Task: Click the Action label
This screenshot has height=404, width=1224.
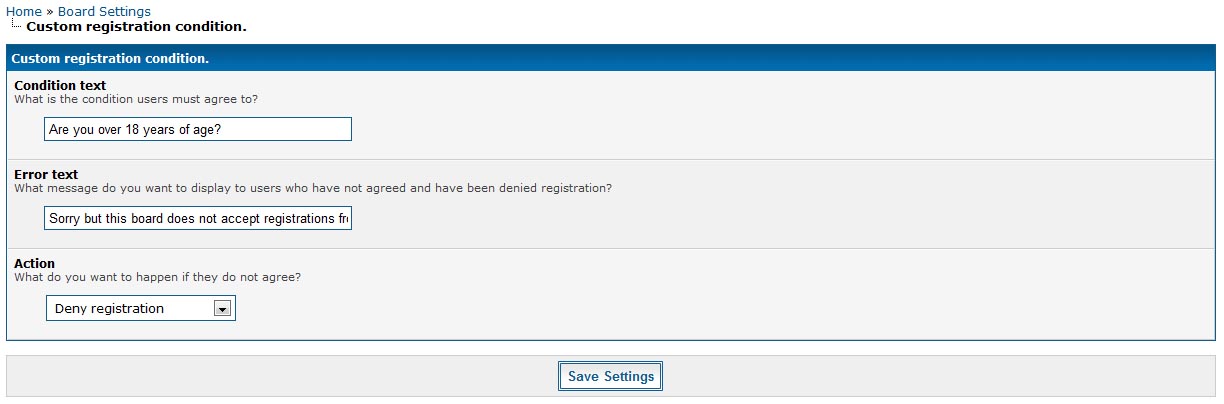Action: 35,263
